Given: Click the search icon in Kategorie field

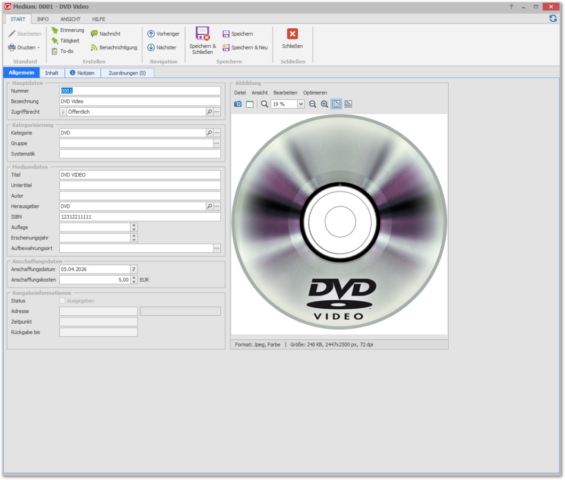Looking at the screenshot, I should click(x=209, y=133).
